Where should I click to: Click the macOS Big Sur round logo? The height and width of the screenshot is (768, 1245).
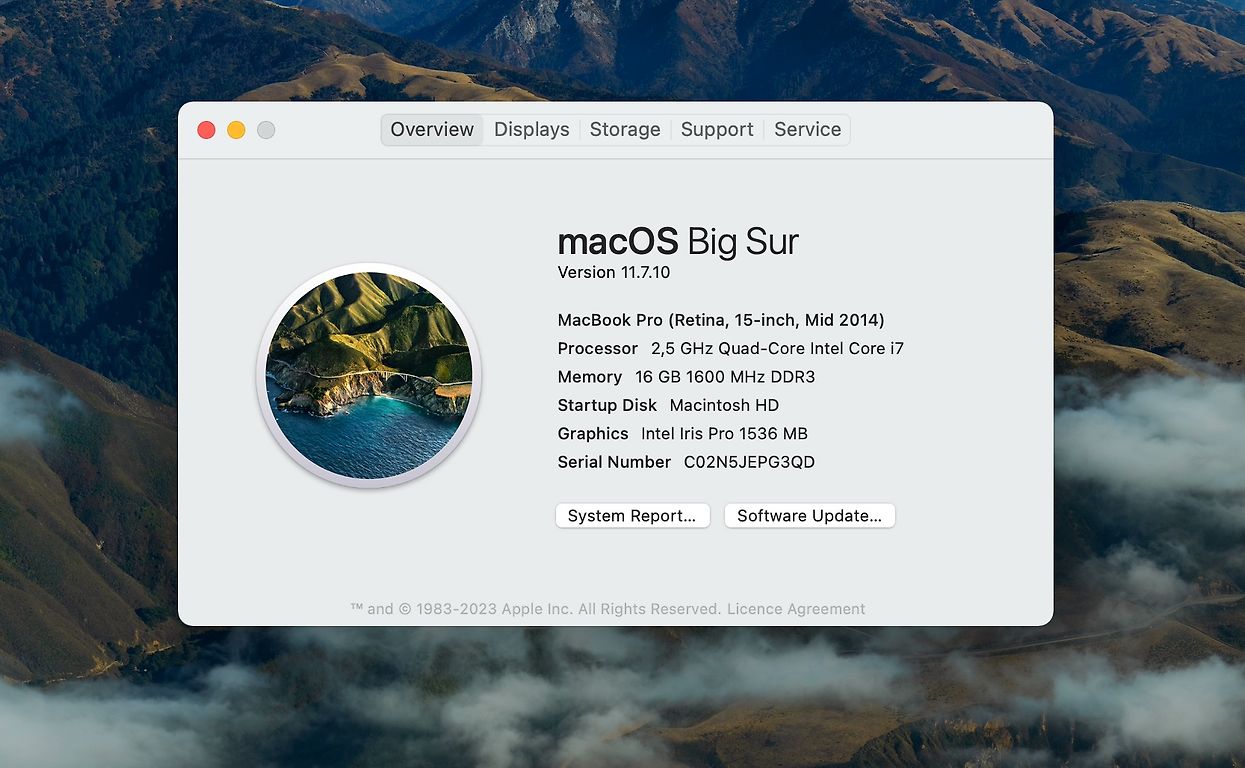369,376
